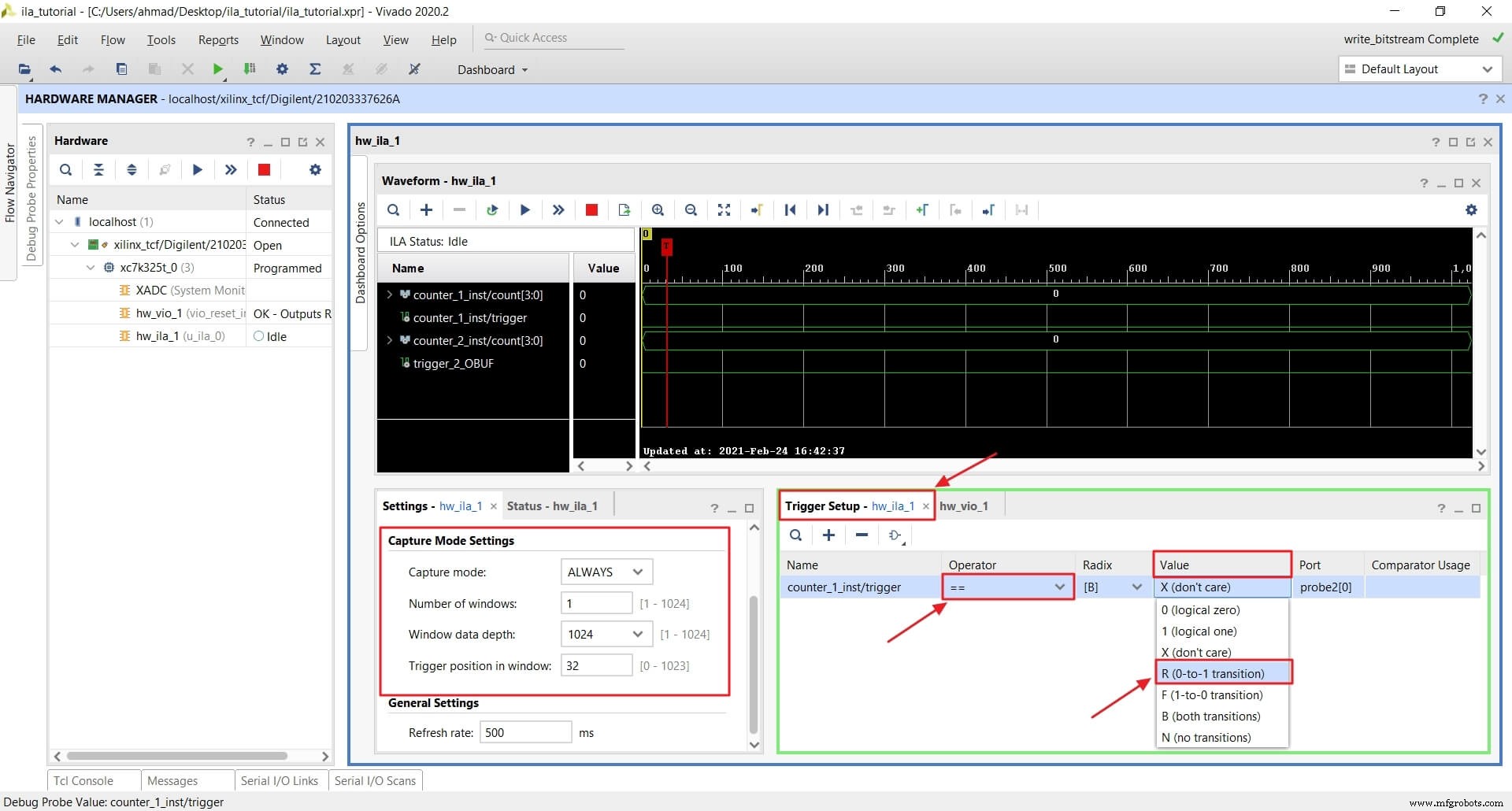Stop the running trigger with red square icon
This screenshot has width=1512, height=811.
click(591, 210)
